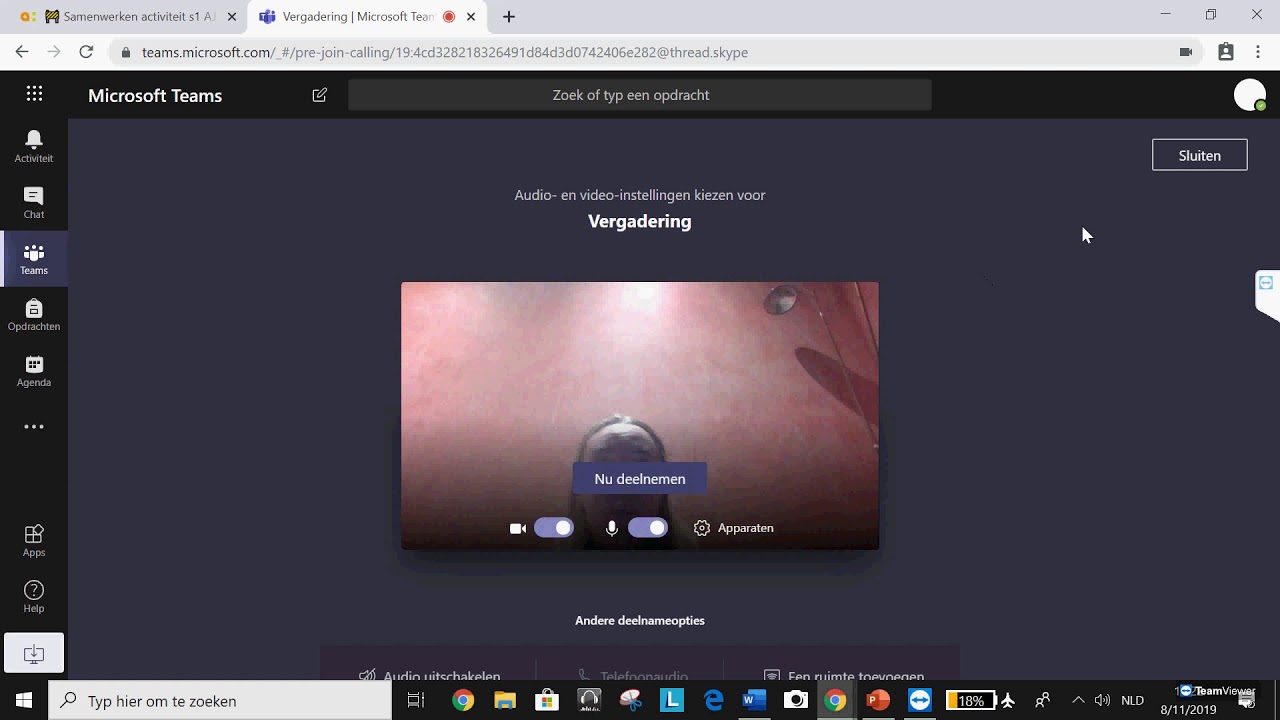Open PowerPoint from the taskbar
Image resolution: width=1280 pixels, height=720 pixels.
point(878,701)
